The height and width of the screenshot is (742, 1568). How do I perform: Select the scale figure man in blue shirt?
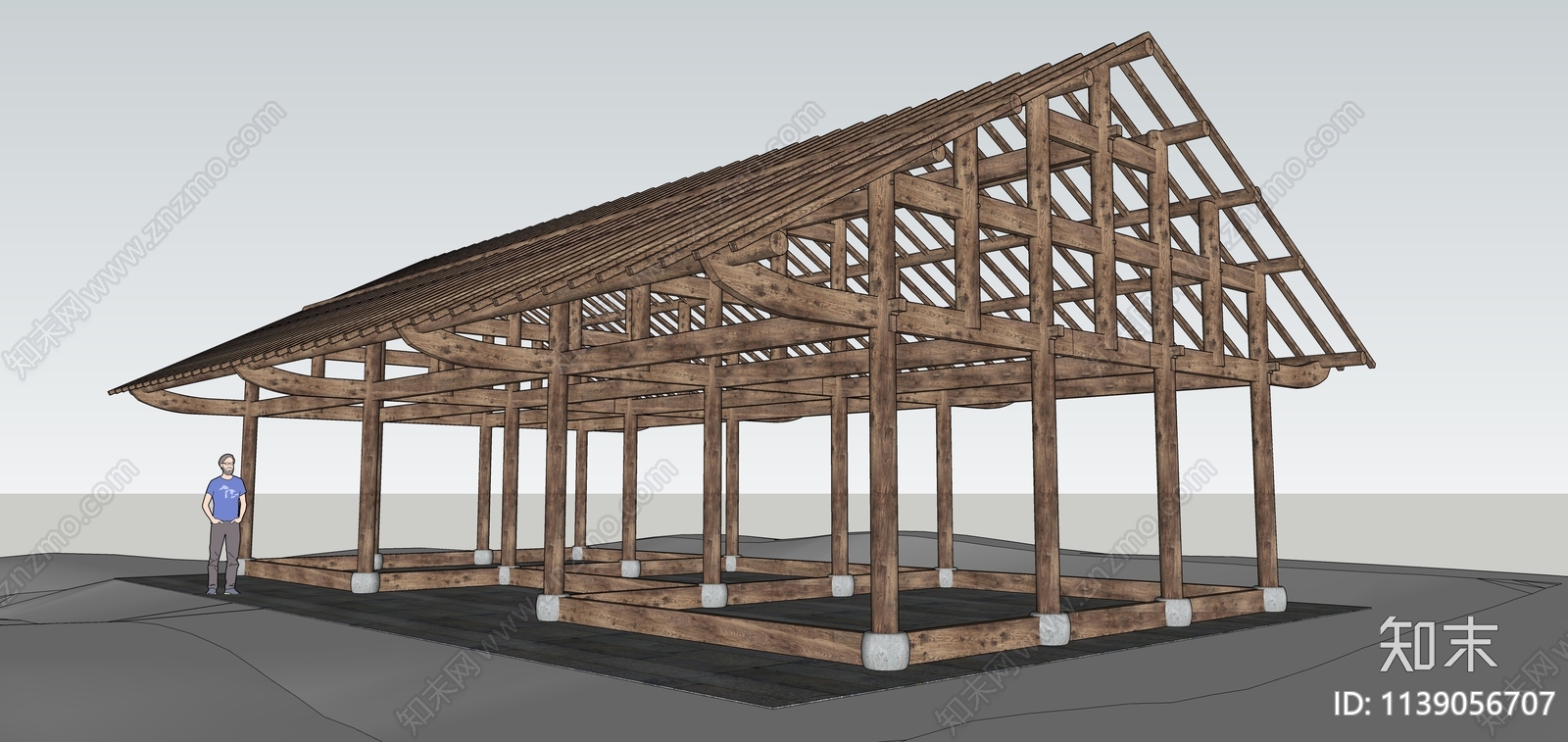pyautogui.click(x=224, y=524)
